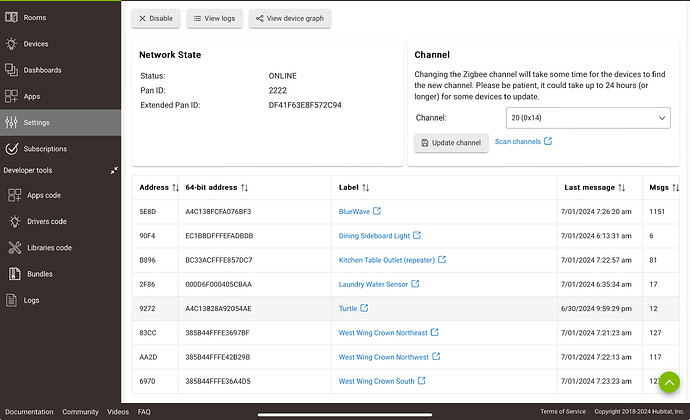Viewport: 690px width, 420px height.
Task: Open the Rooms sidebar icon
Action: [11, 17]
